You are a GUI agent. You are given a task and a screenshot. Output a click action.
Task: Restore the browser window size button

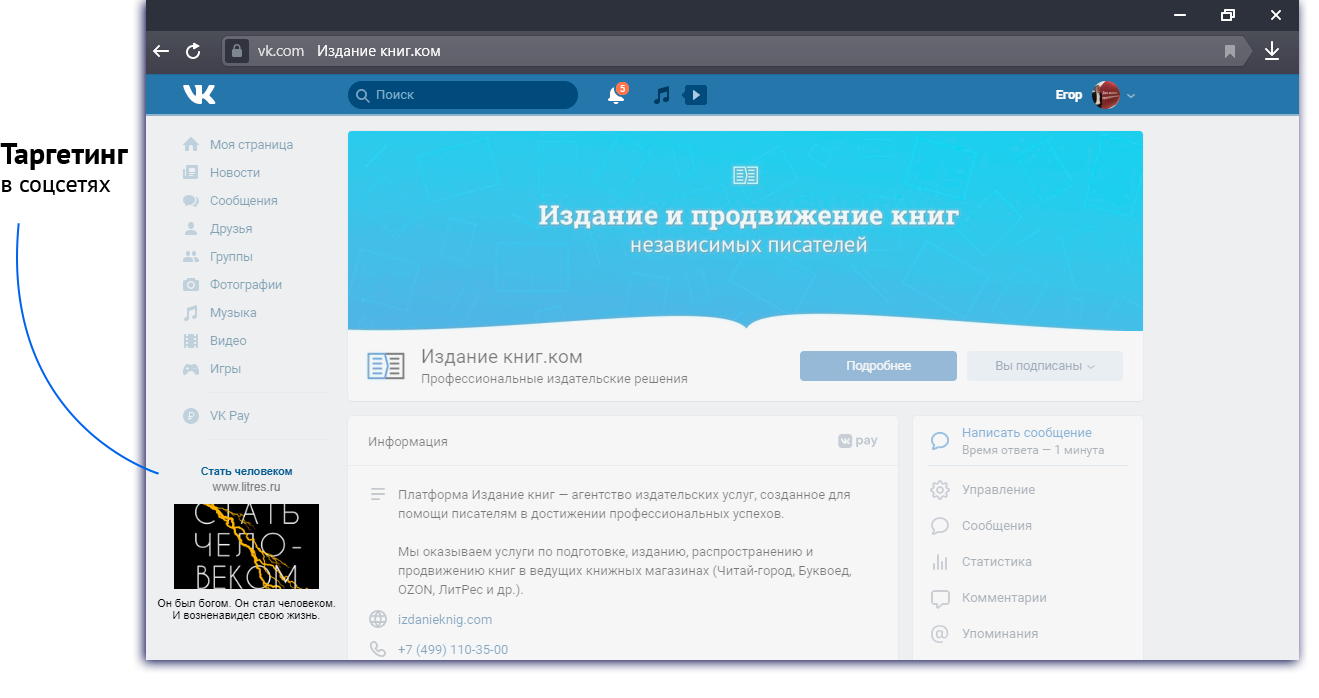[1228, 15]
